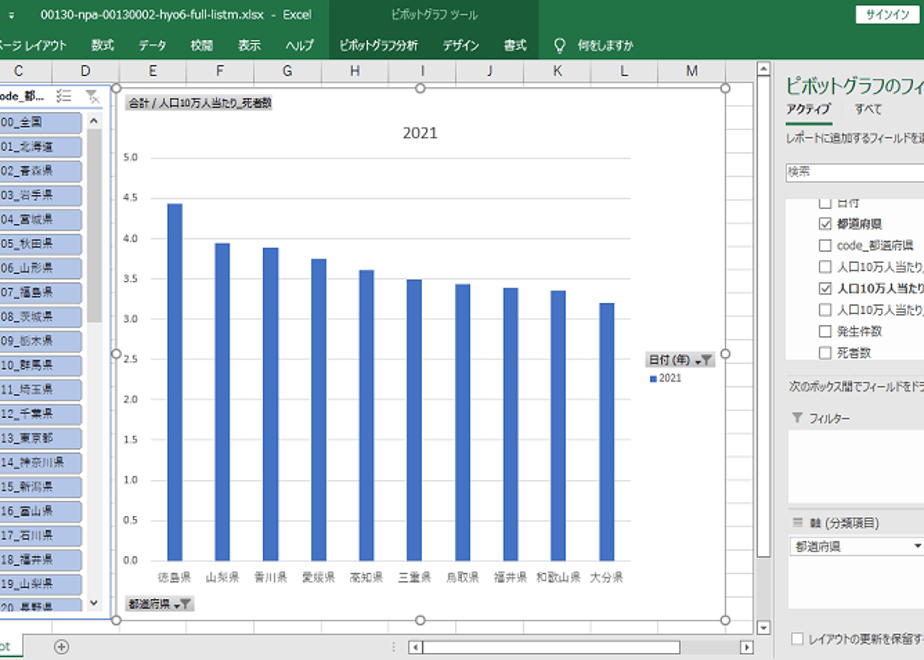
Task: Select column header M
Action: point(692,71)
